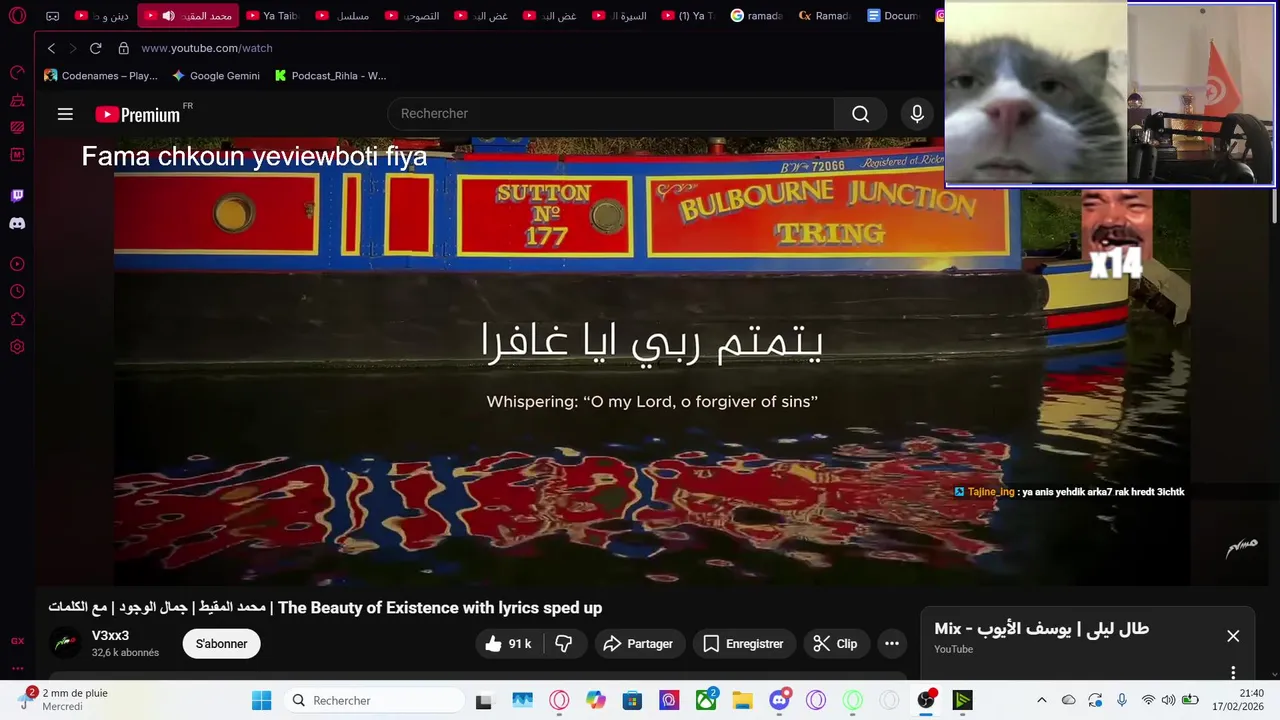The height and width of the screenshot is (720, 1280).
Task: Toggle the taskbar microphone tray icon
Action: pos(1122,700)
